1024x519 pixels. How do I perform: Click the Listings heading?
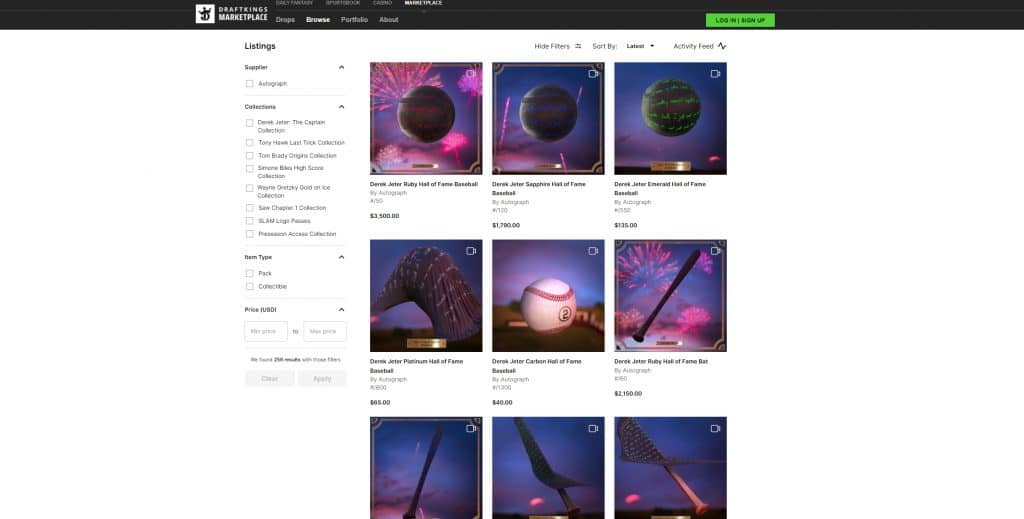click(x=260, y=46)
